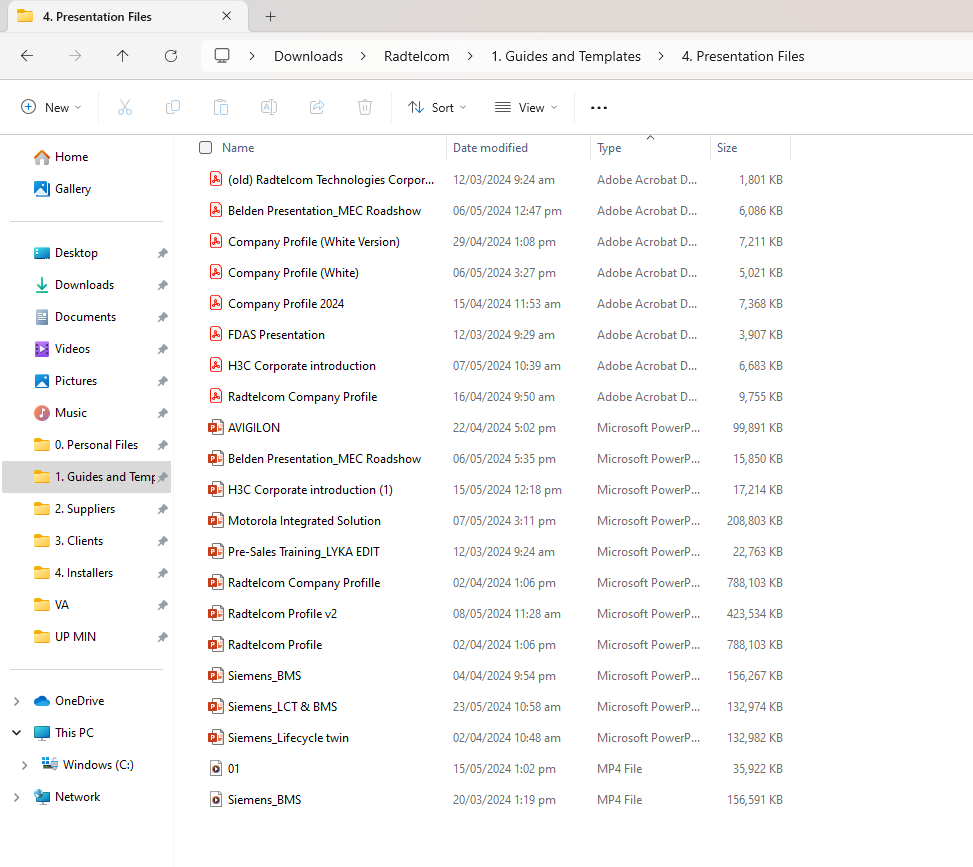Open the New dropdown menu
Image resolution: width=973 pixels, height=867 pixels.
[x=51, y=107]
